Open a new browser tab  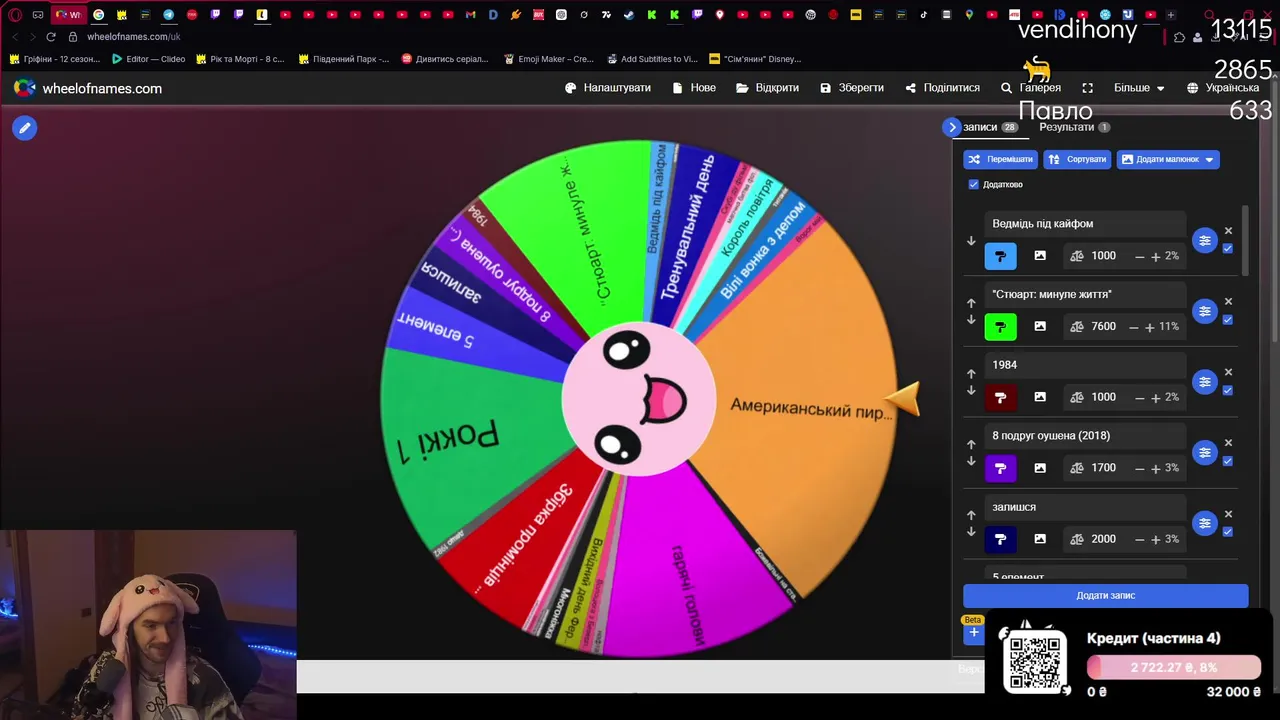(x=1170, y=15)
